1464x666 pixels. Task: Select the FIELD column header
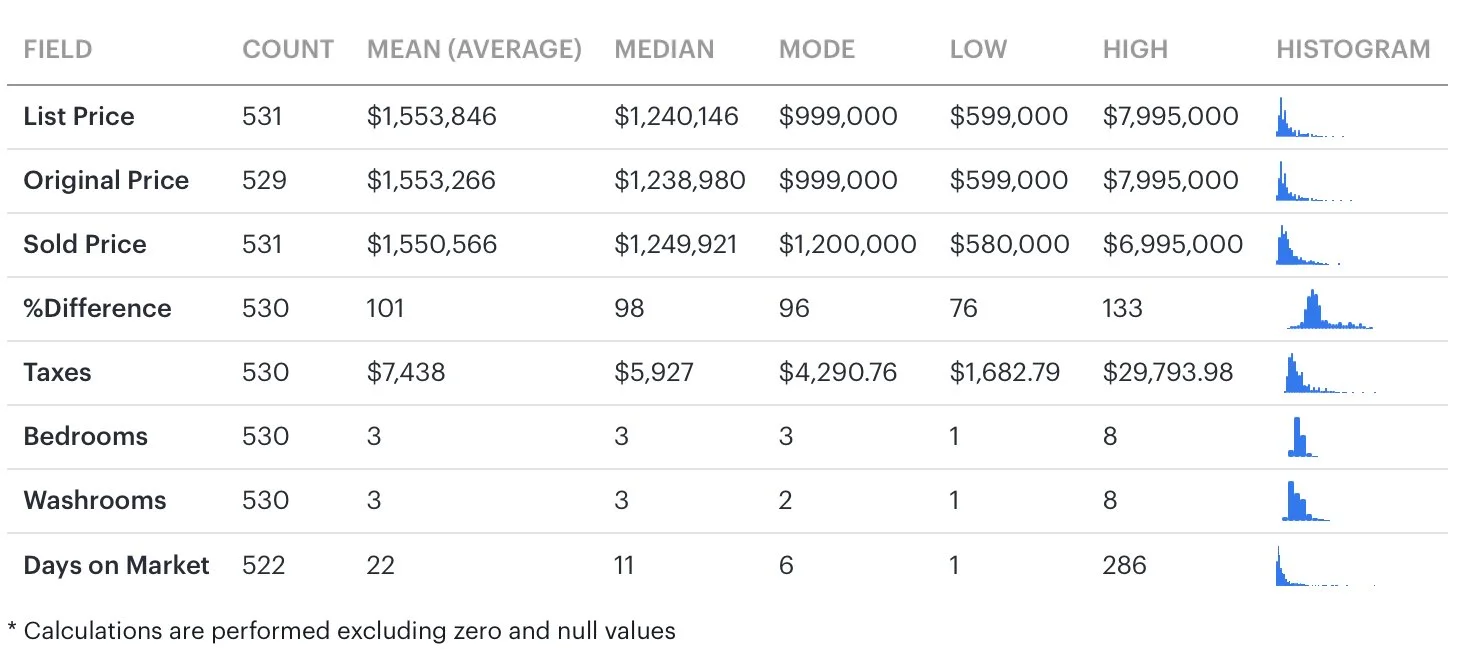[58, 49]
